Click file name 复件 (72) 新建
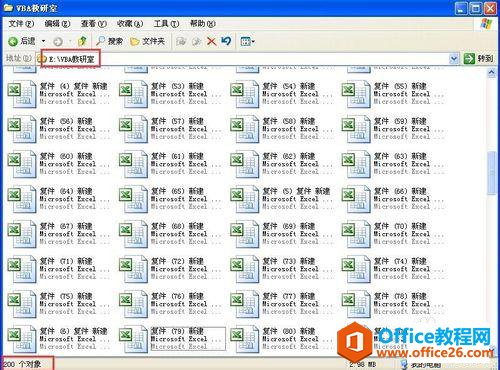 177,261
